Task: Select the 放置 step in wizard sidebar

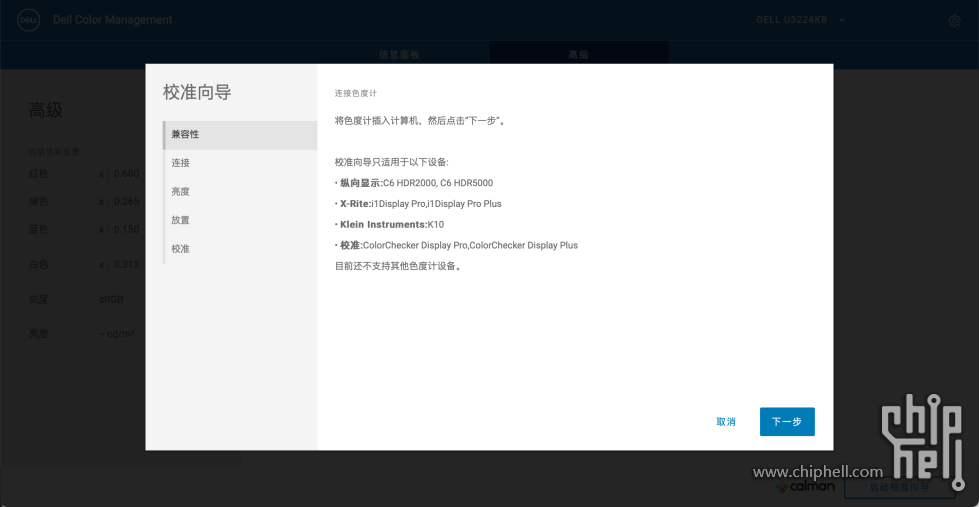Action: 240,220
